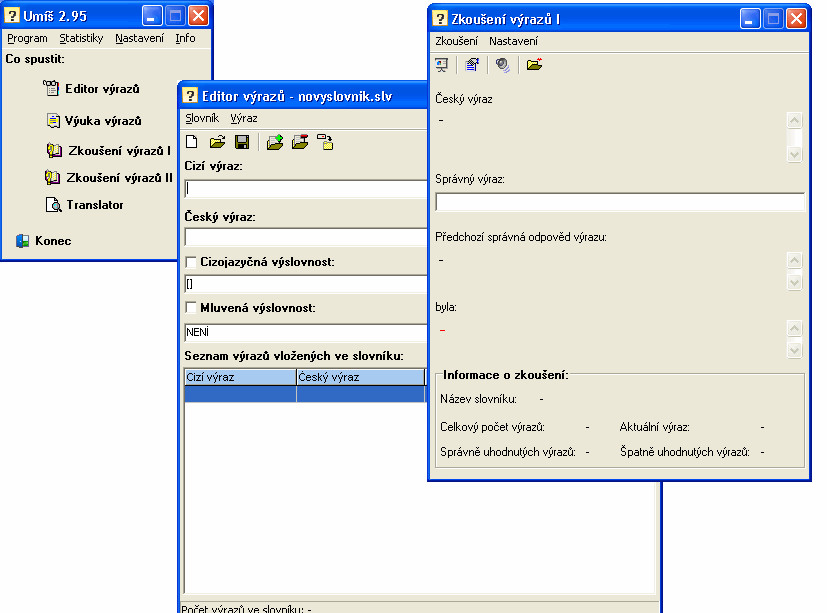The image size is (827, 613).
Task: Click the move-expression-to-folder icon in Editor
Action: 325,142
